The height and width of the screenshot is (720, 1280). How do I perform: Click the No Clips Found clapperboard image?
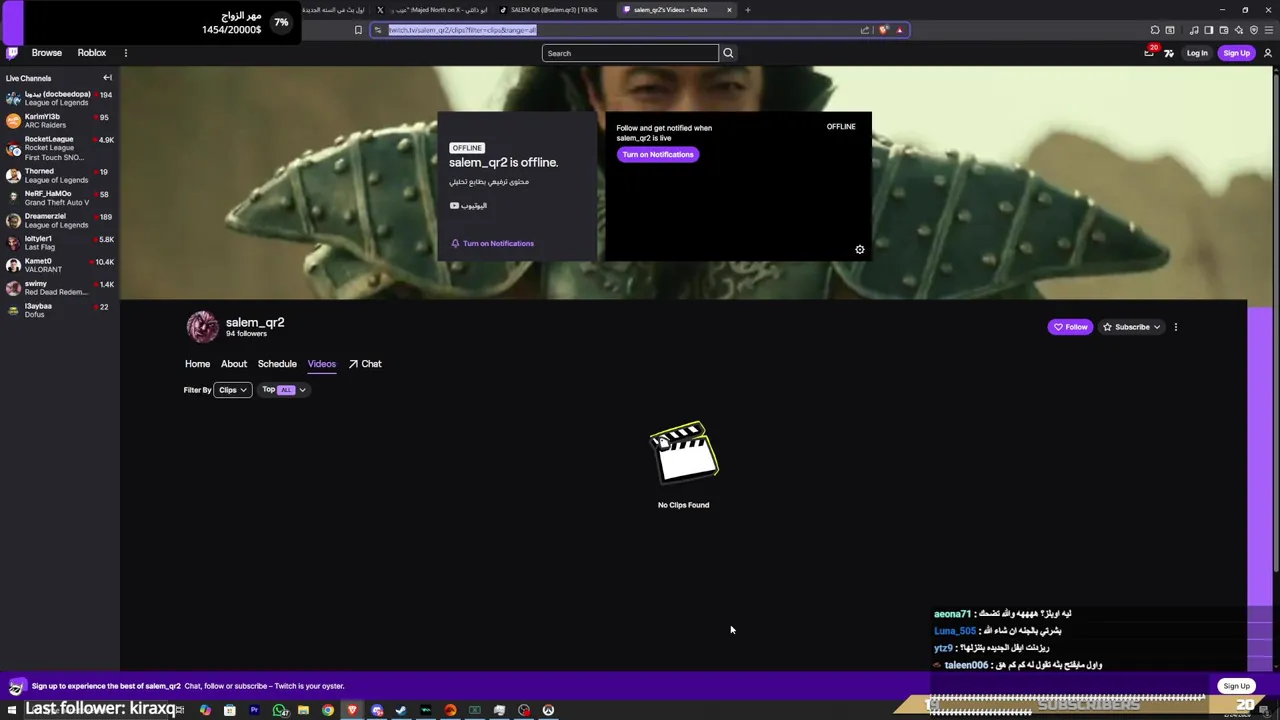coord(684,453)
